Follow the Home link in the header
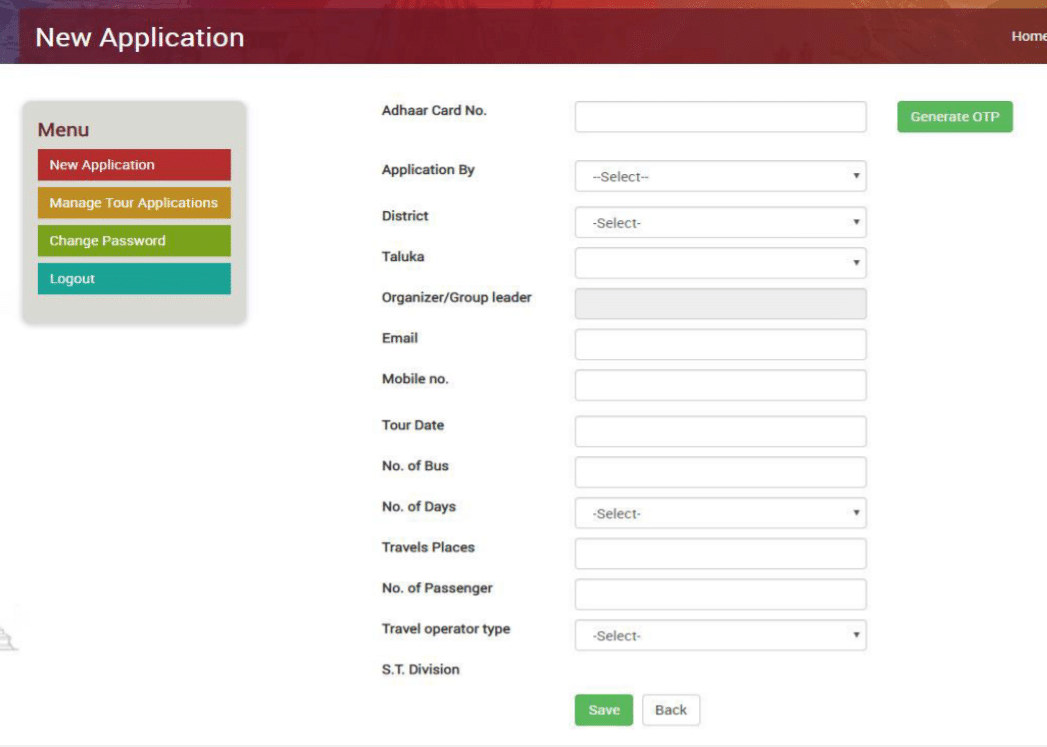 point(1028,36)
